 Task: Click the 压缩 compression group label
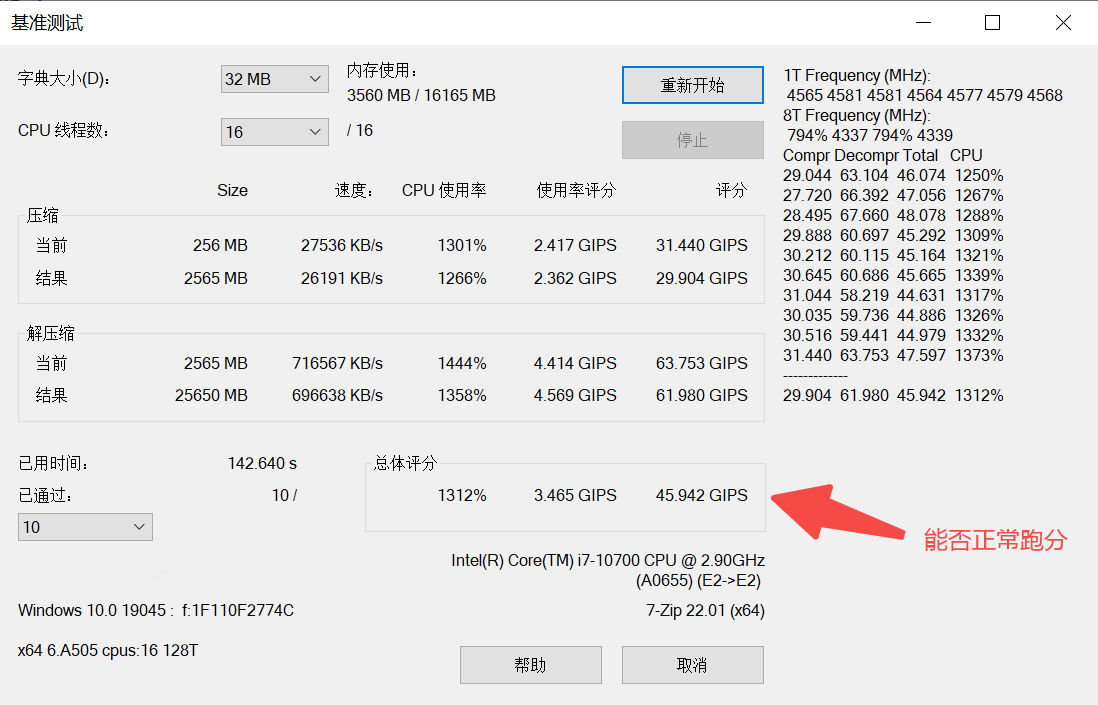point(43,216)
